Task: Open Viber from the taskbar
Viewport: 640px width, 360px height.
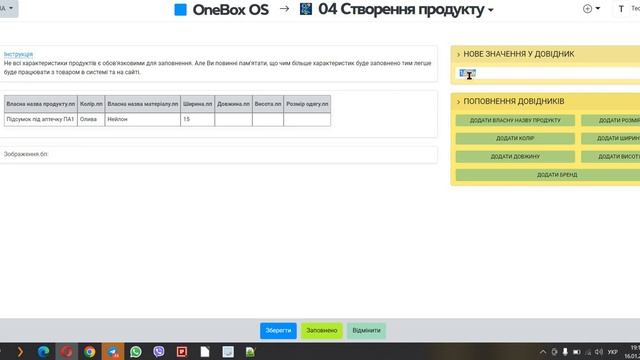Action: [159, 351]
